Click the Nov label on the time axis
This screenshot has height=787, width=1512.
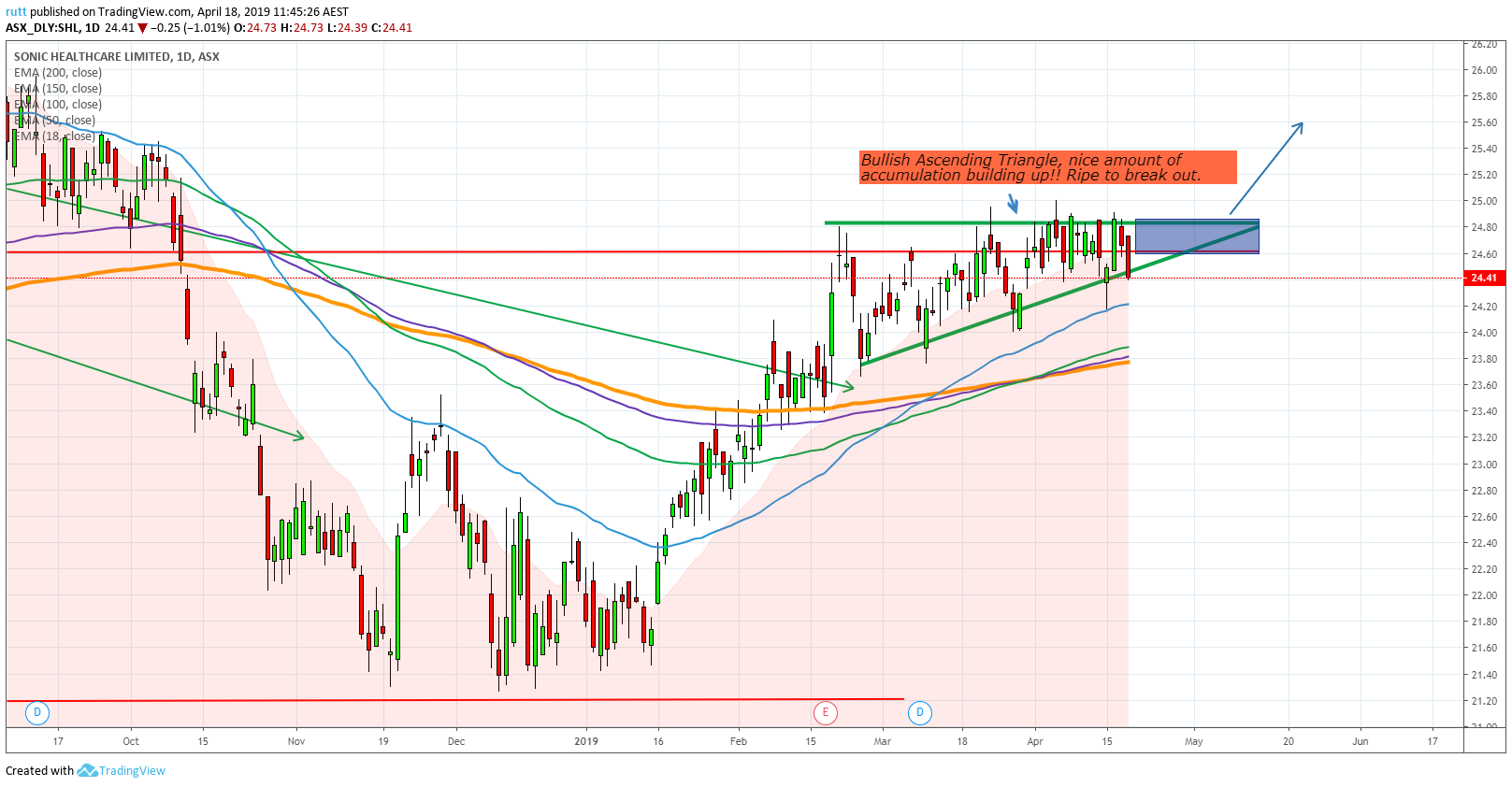click(x=296, y=741)
